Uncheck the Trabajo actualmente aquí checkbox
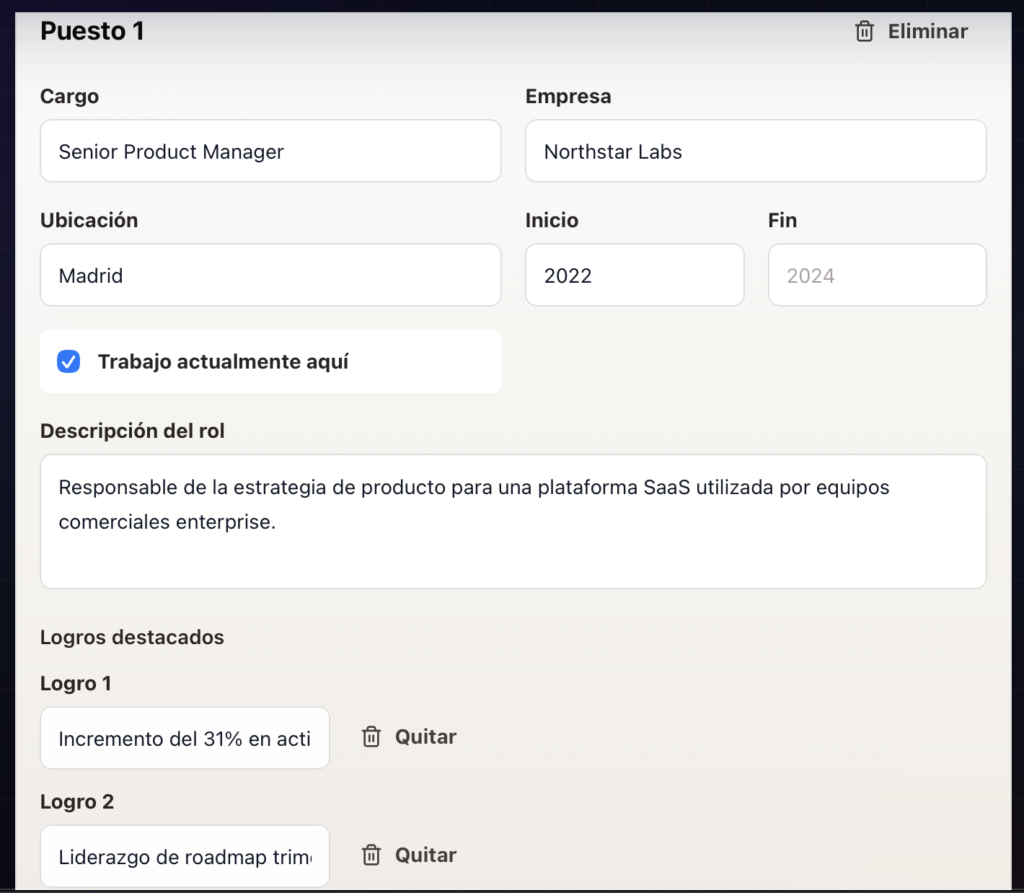Screen dimensions: 1024x893 69,361
